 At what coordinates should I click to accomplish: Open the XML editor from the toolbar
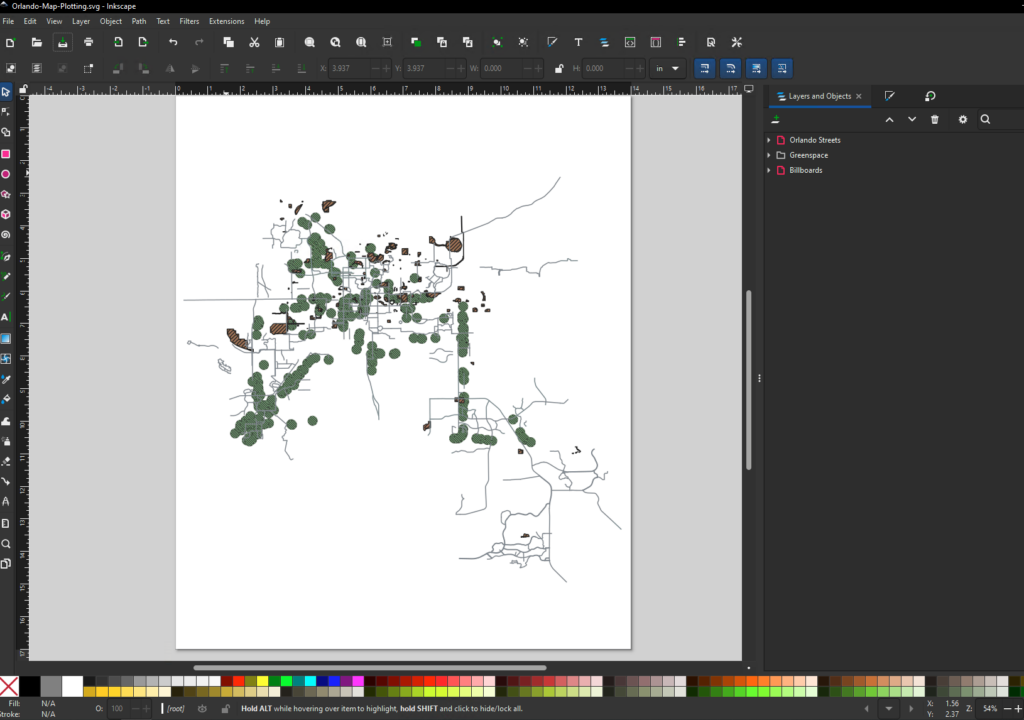[x=629, y=43]
